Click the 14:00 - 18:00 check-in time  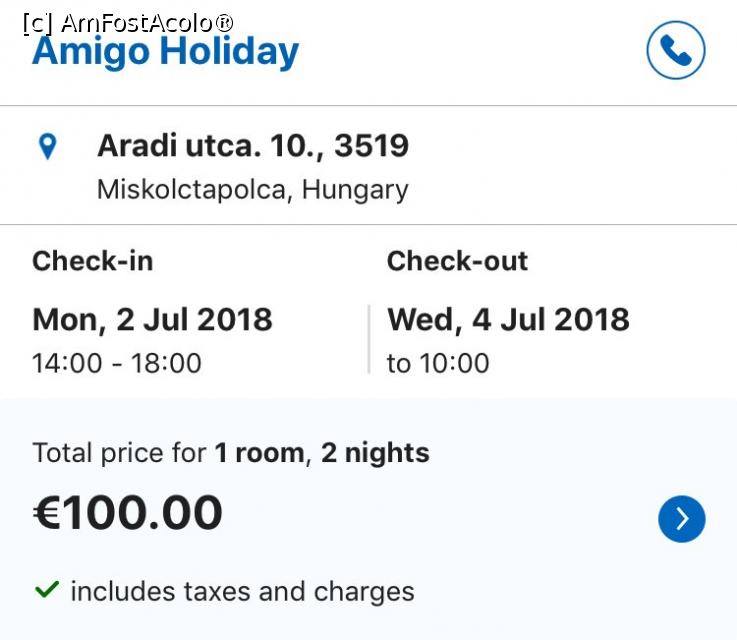117,363
